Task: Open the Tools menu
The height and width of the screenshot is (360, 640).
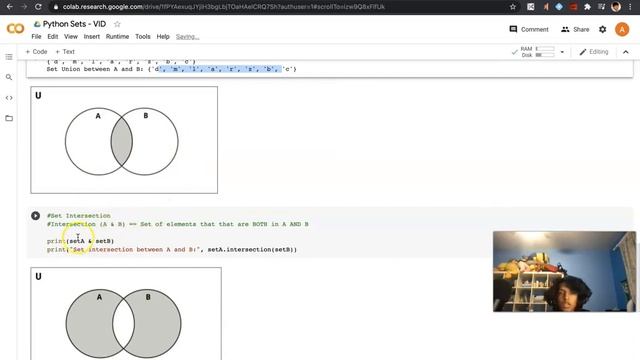Action: click(x=142, y=37)
